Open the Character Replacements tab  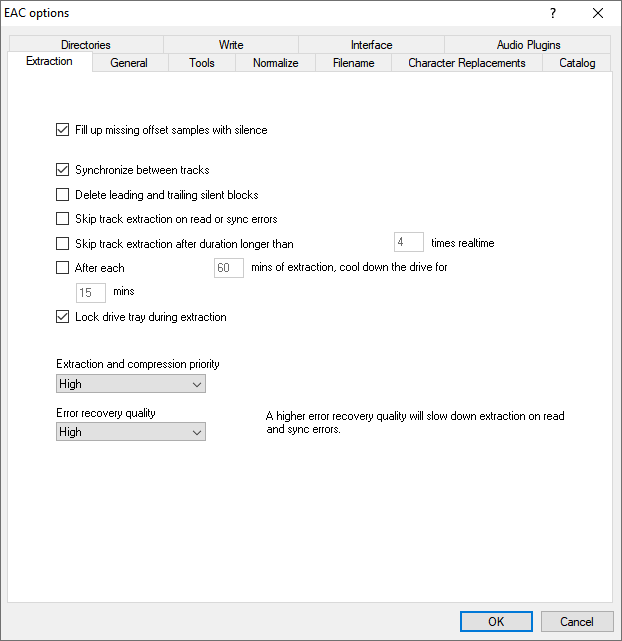point(466,63)
